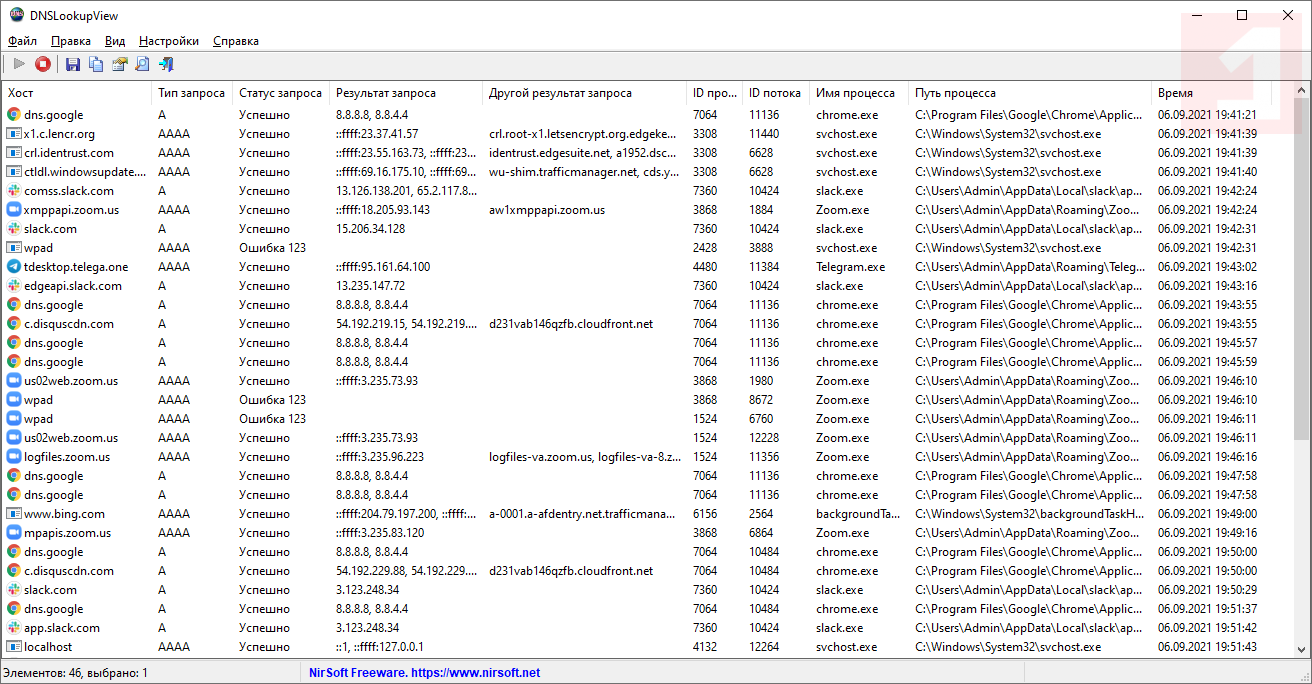
Task: Click the time 06.09.2021 19:51:43
Action: [1207, 647]
